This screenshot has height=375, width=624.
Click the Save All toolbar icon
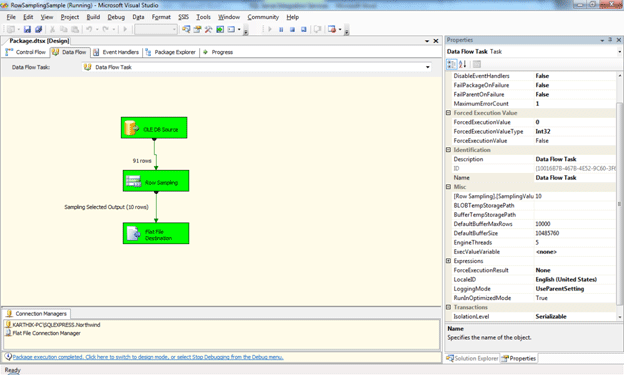(39, 29)
